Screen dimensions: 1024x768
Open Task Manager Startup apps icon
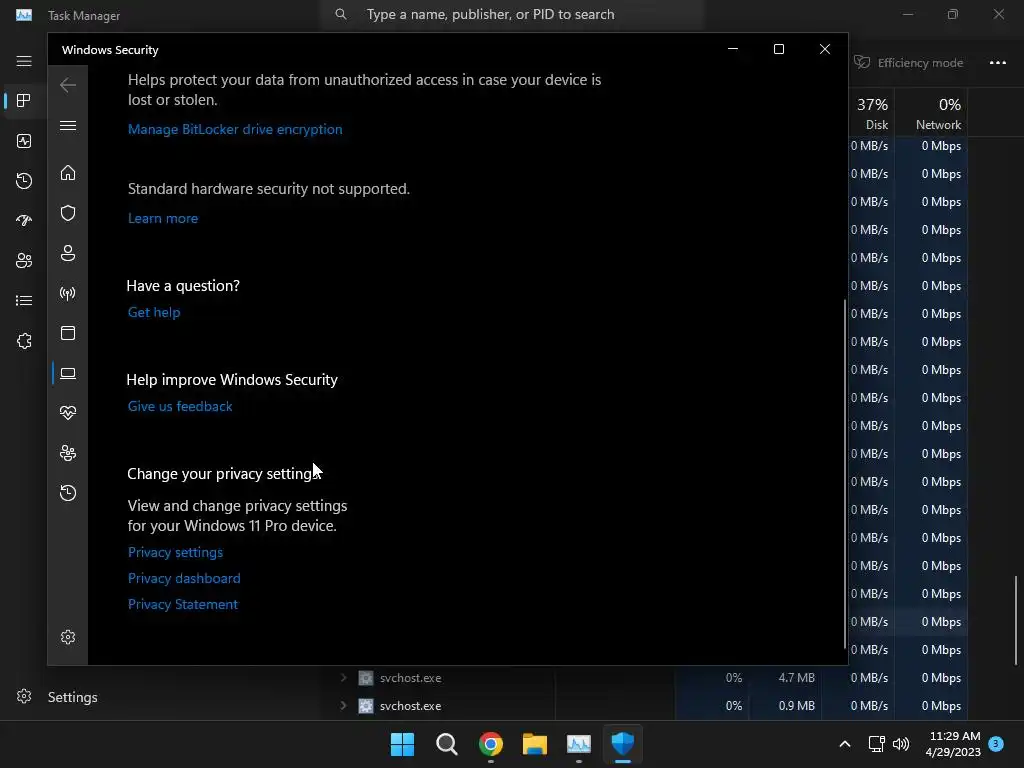coord(24,221)
